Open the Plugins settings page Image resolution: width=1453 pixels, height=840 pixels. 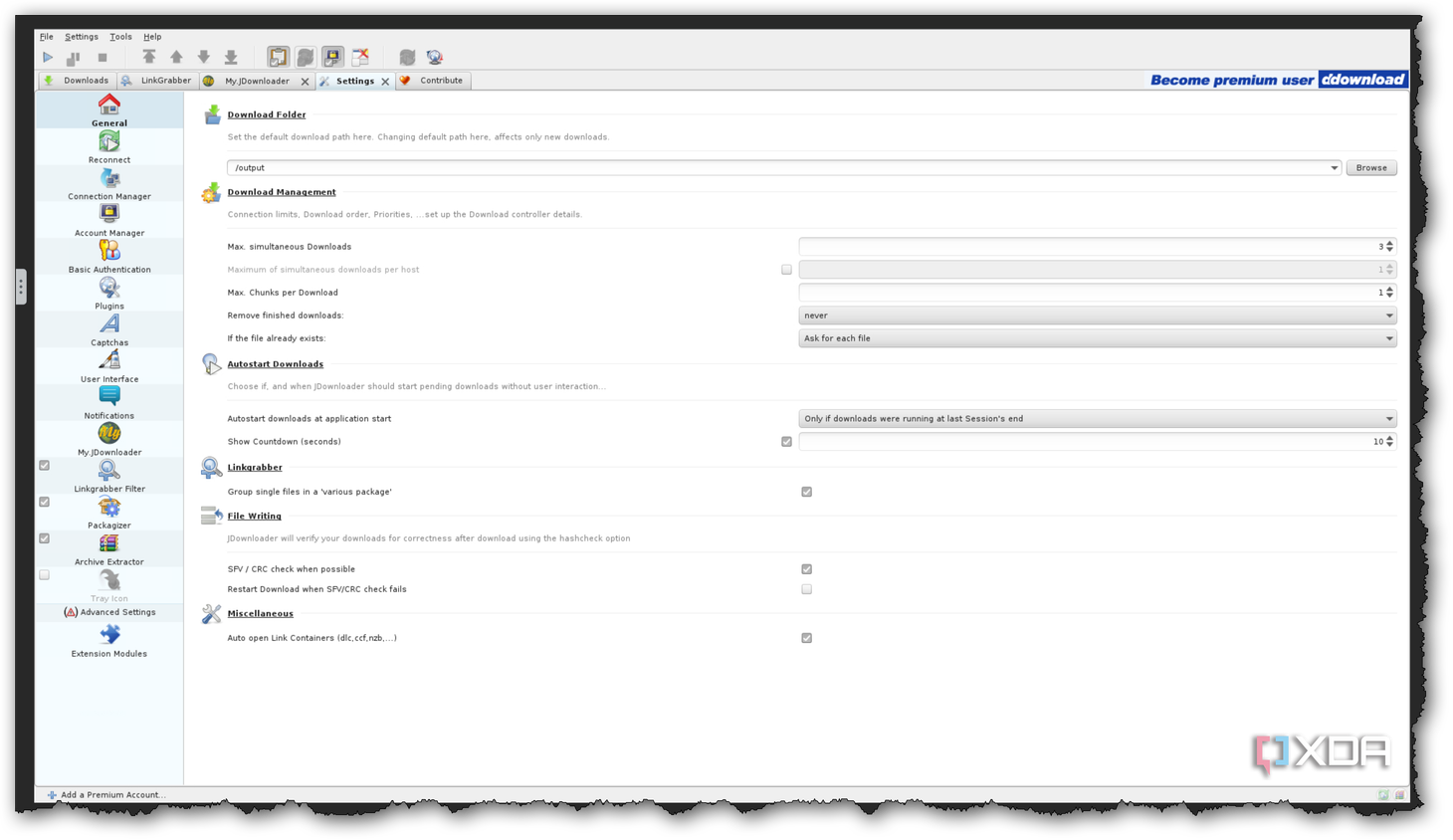(x=109, y=294)
